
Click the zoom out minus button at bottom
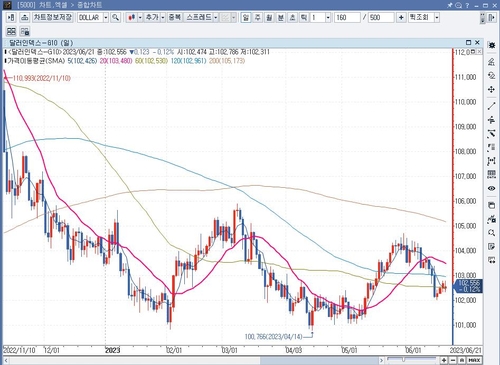tap(452, 360)
